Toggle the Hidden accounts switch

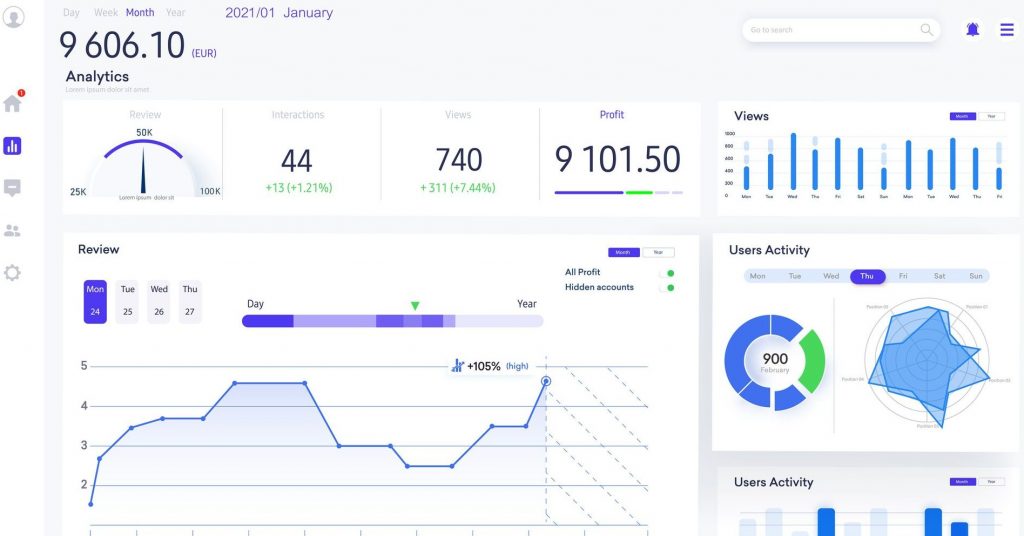click(x=669, y=288)
